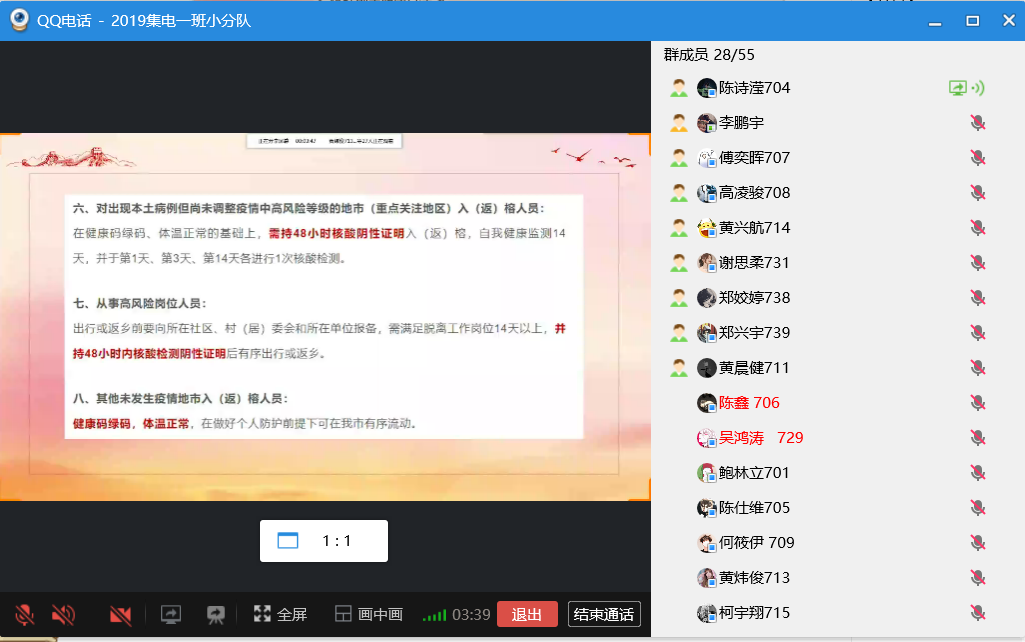Click the green screen-sharing icon for 陈诗滢704
This screenshot has height=642, width=1025.
point(958,88)
